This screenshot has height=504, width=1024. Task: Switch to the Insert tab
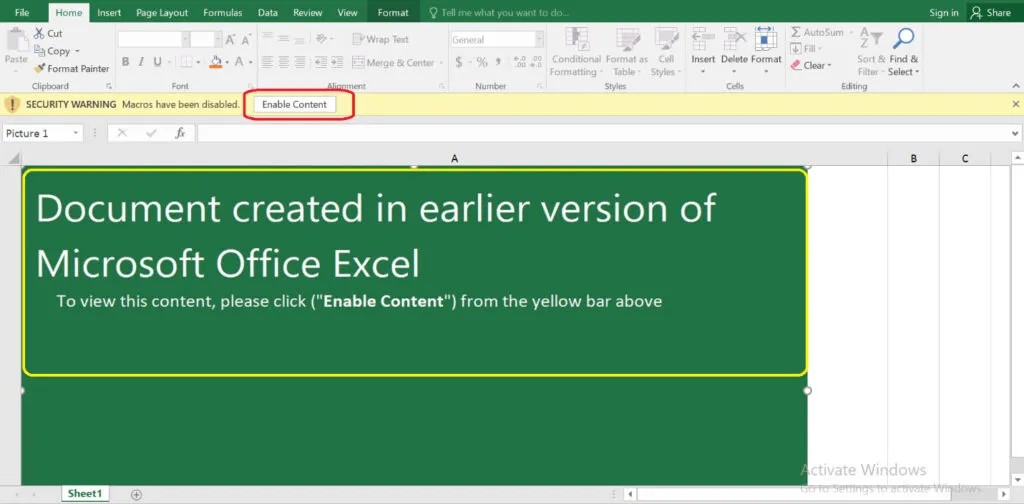109,12
